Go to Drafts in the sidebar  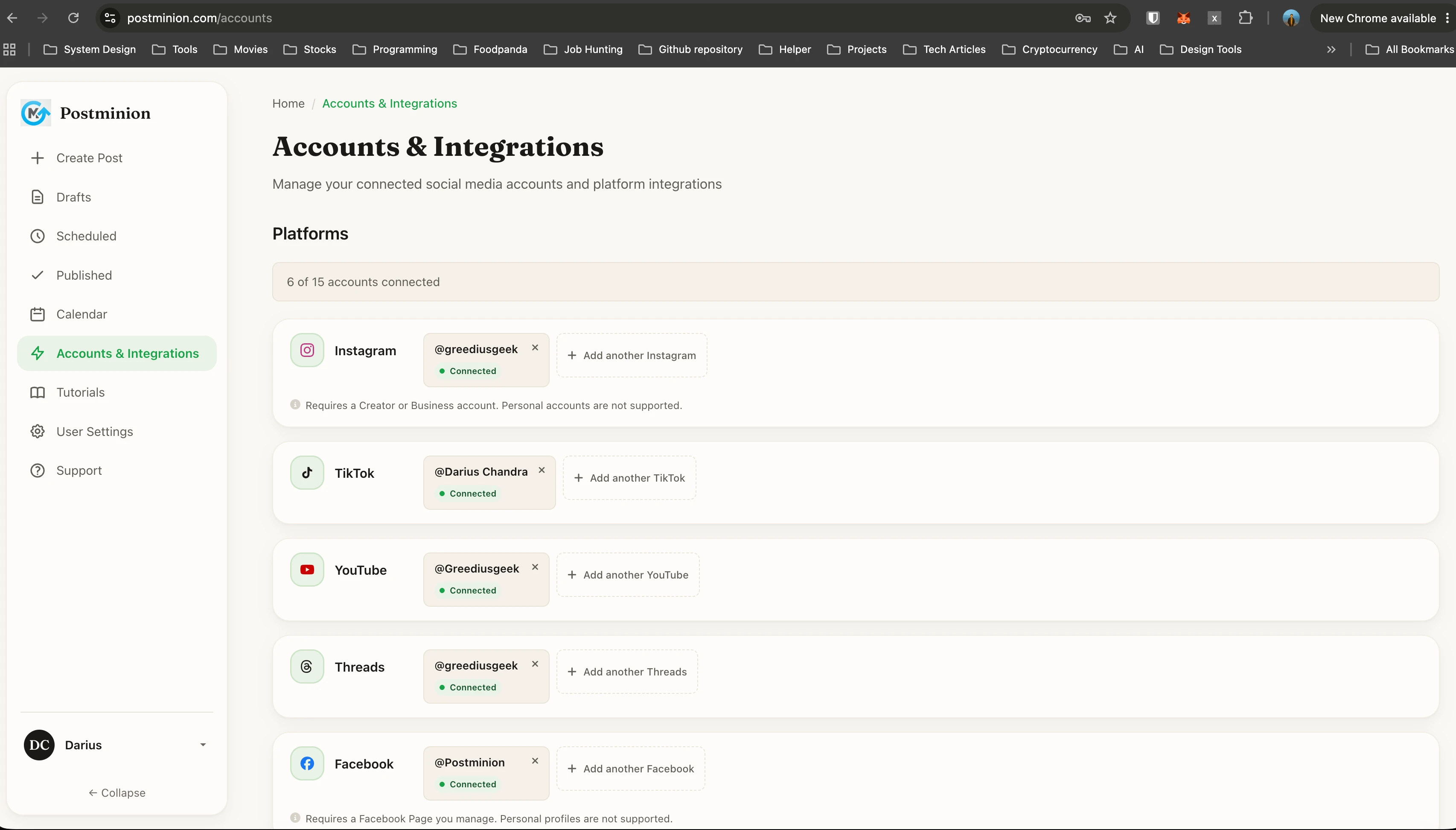point(117,197)
